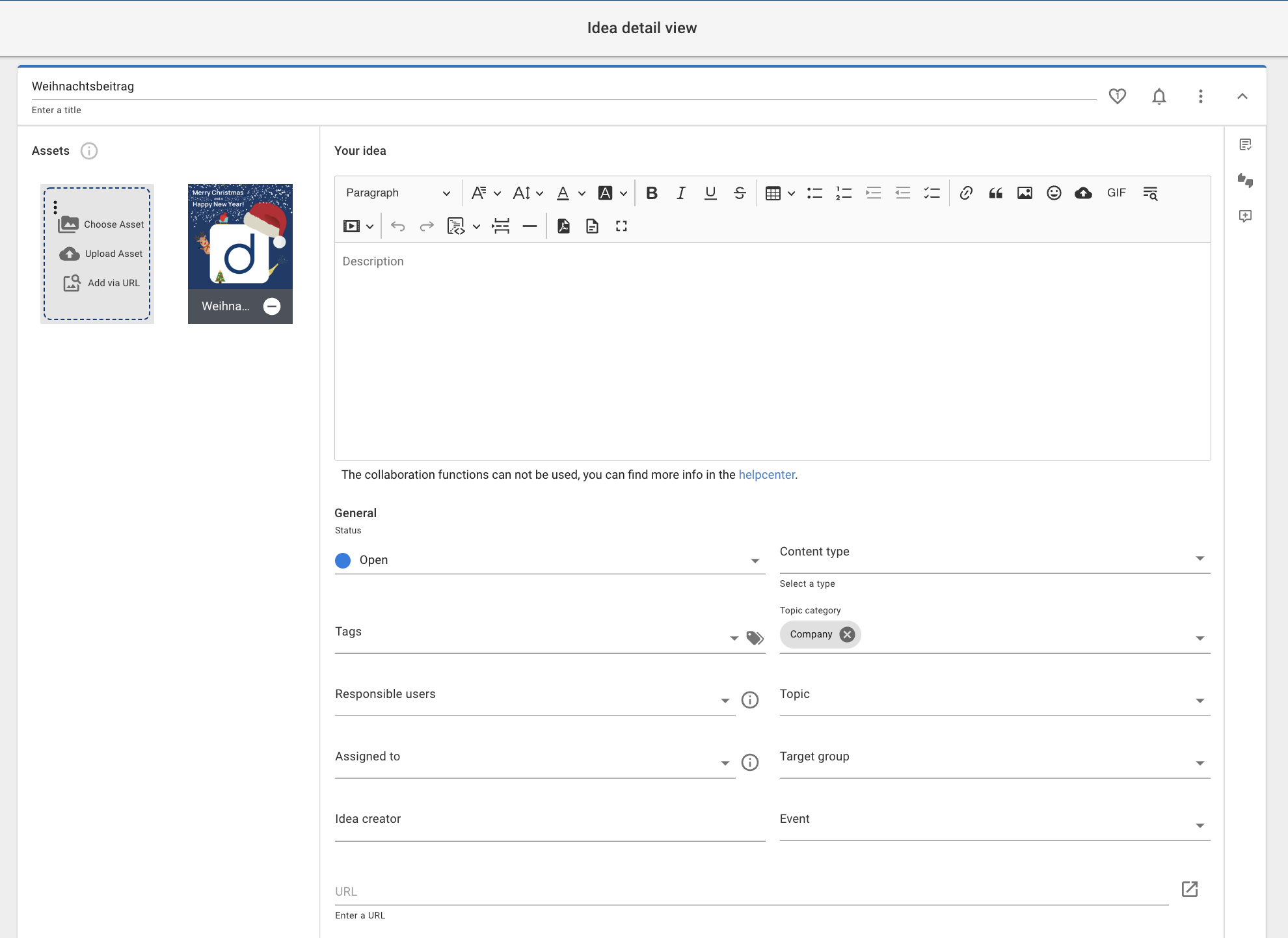Screen dimensions: 1288x938
Task: Open the tasks panel on right sidebar
Action: (1246, 144)
